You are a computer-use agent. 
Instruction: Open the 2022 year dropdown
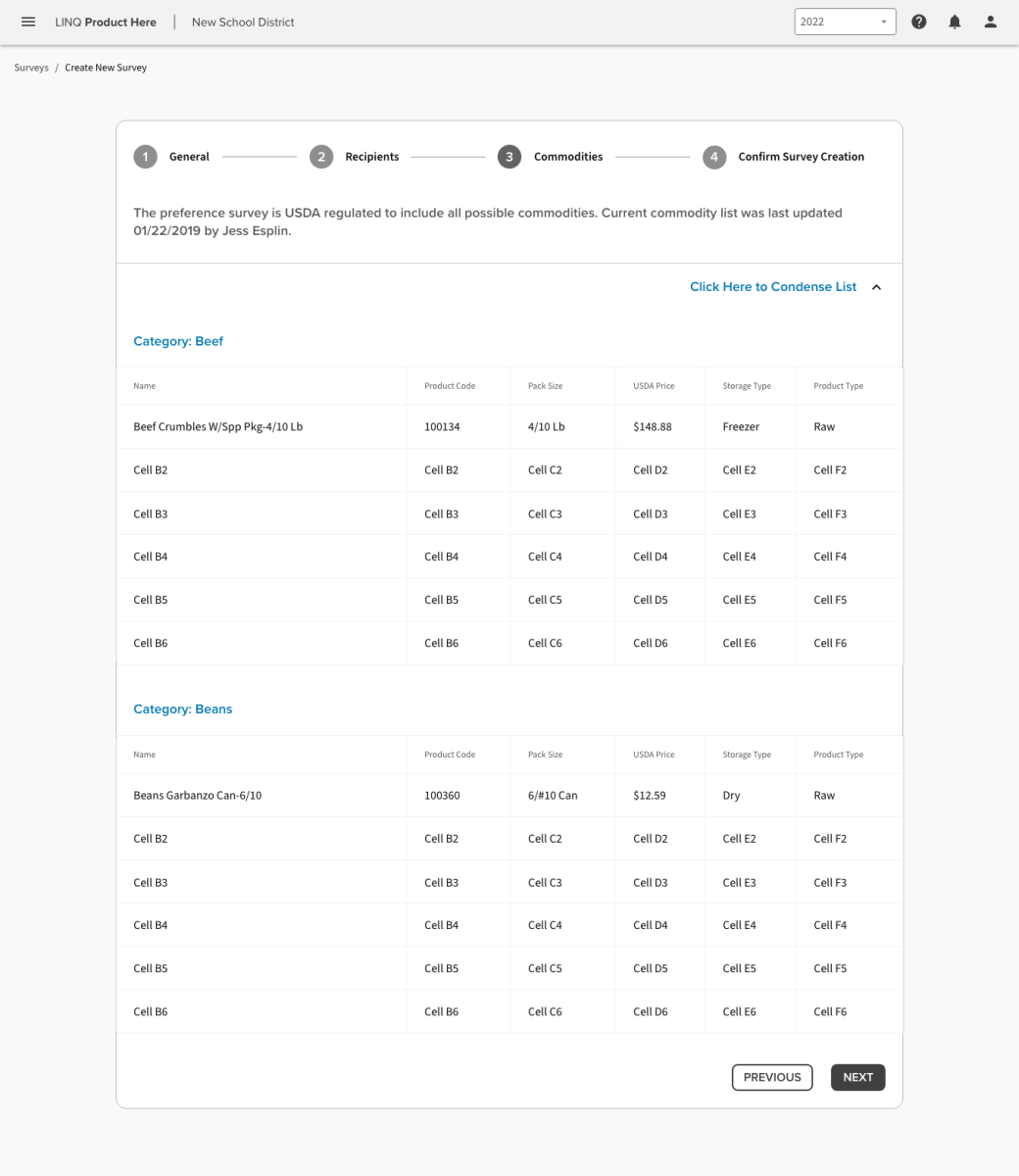tap(845, 22)
